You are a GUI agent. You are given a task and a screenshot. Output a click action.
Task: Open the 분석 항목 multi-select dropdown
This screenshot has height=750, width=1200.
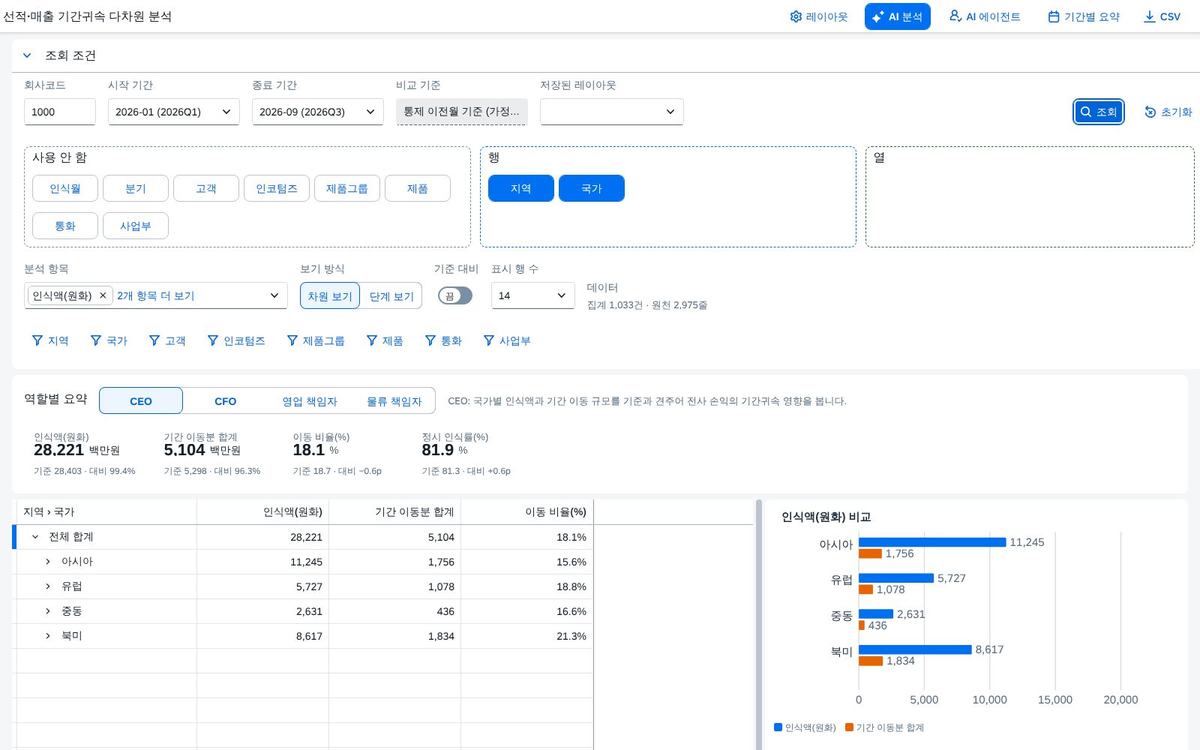275,296
